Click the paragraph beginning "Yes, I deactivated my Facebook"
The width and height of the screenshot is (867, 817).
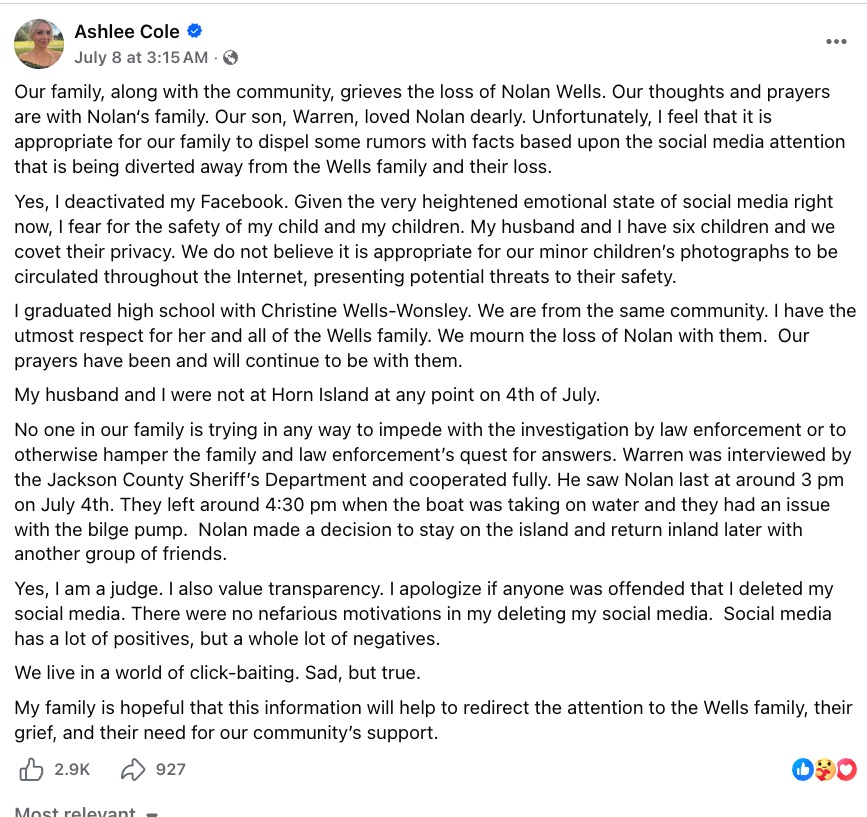click(426, 239)
